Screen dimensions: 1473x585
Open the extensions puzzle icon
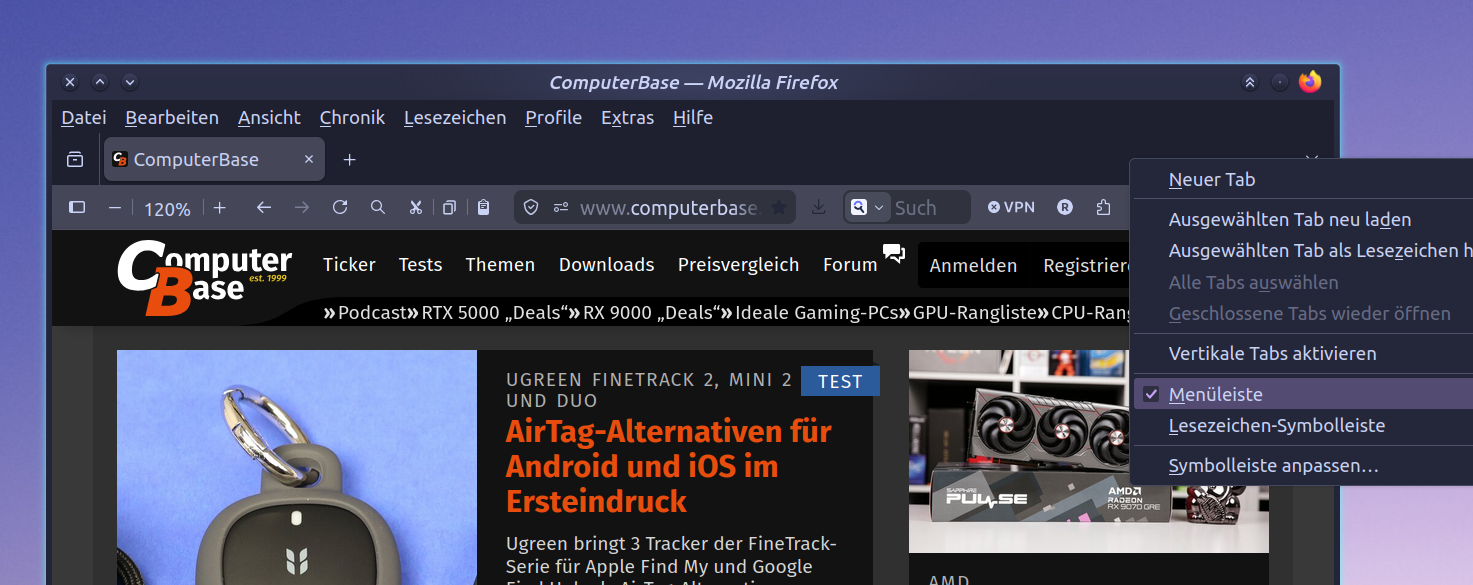click(1103, 208)
